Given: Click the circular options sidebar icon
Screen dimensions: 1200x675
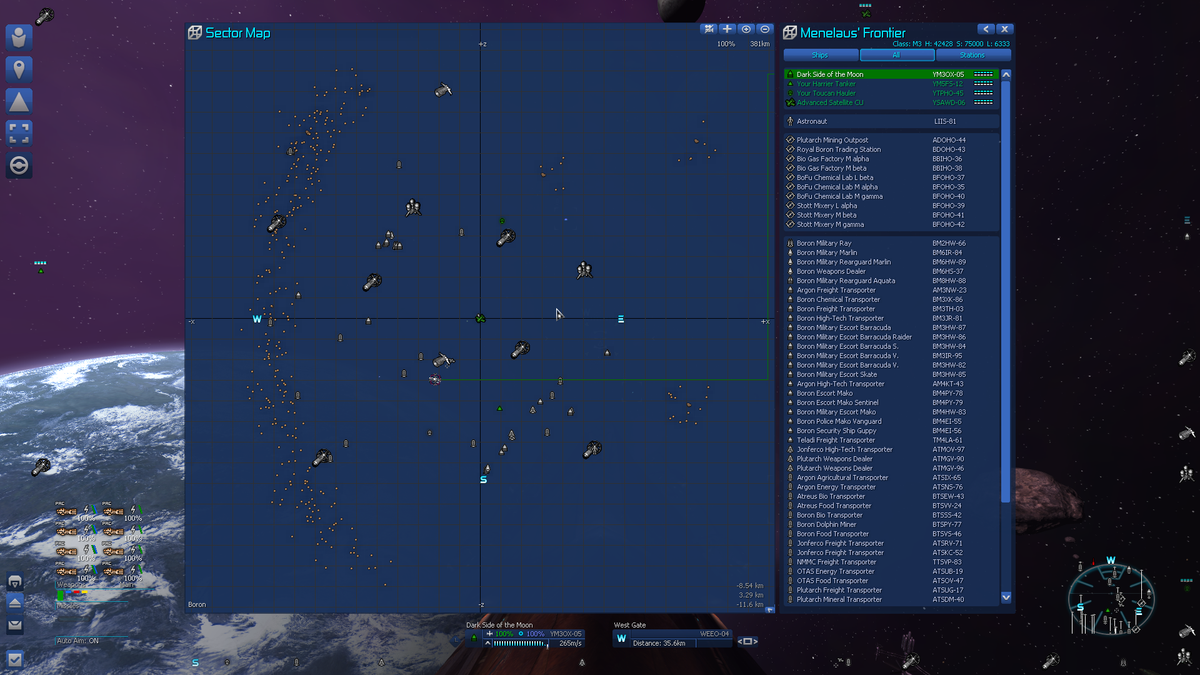Looking at the screenshot, I should (x=19, y=163).
